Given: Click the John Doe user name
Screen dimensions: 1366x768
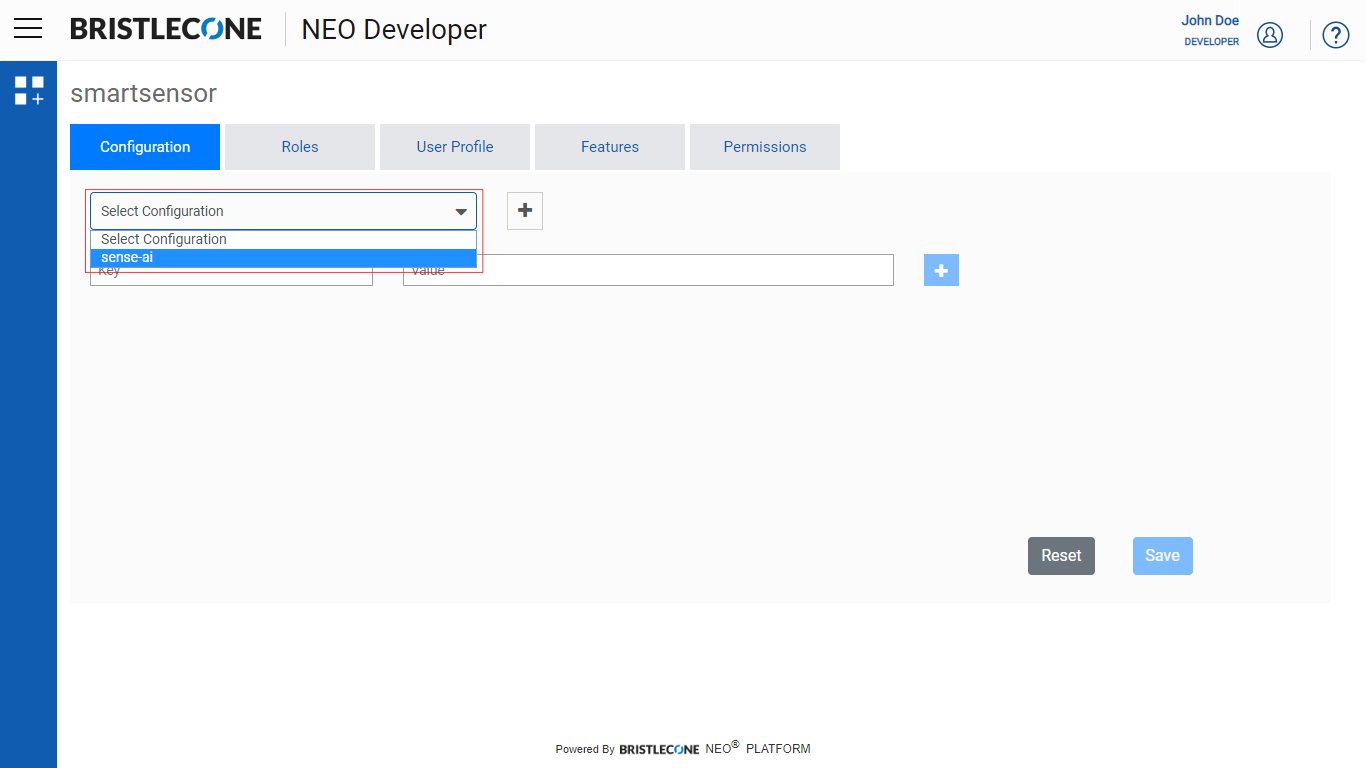Looking at the screenshot, I should click(1210, 21).
